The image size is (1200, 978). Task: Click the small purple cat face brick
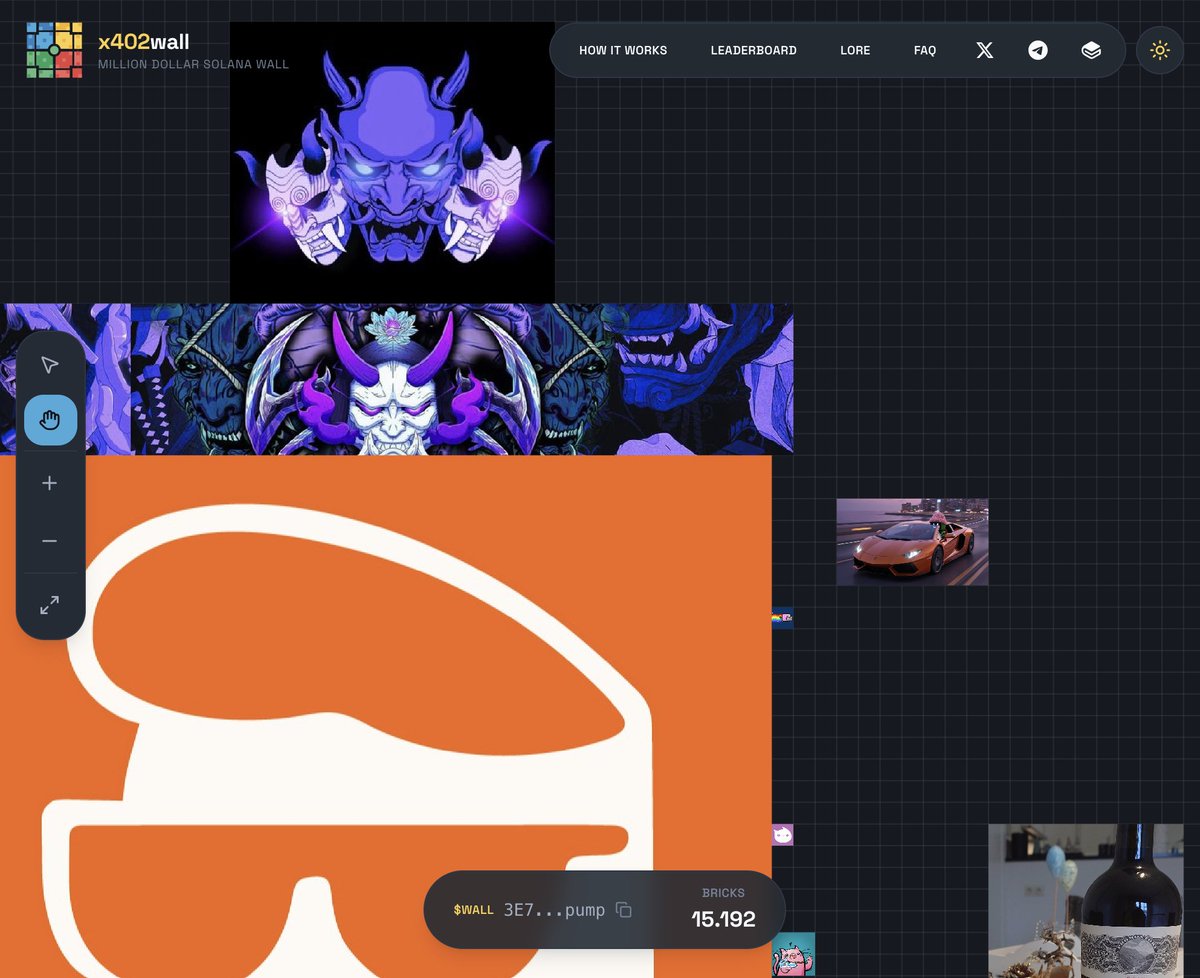[782, 835]
